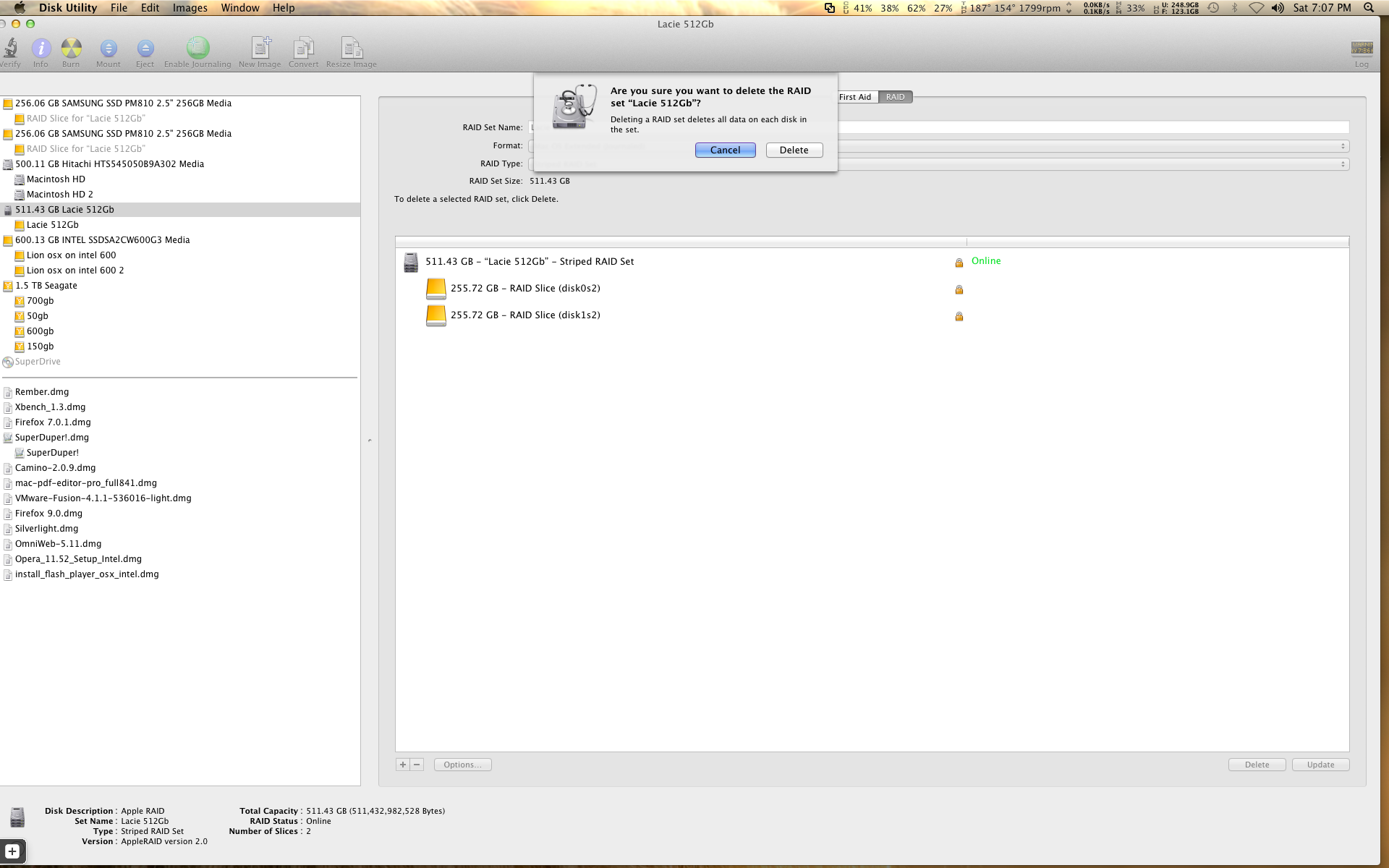Viewport: 1389px width, 868px height.
Task: Click the New Image toolbar icon
Action: click(x=260, y=48)
